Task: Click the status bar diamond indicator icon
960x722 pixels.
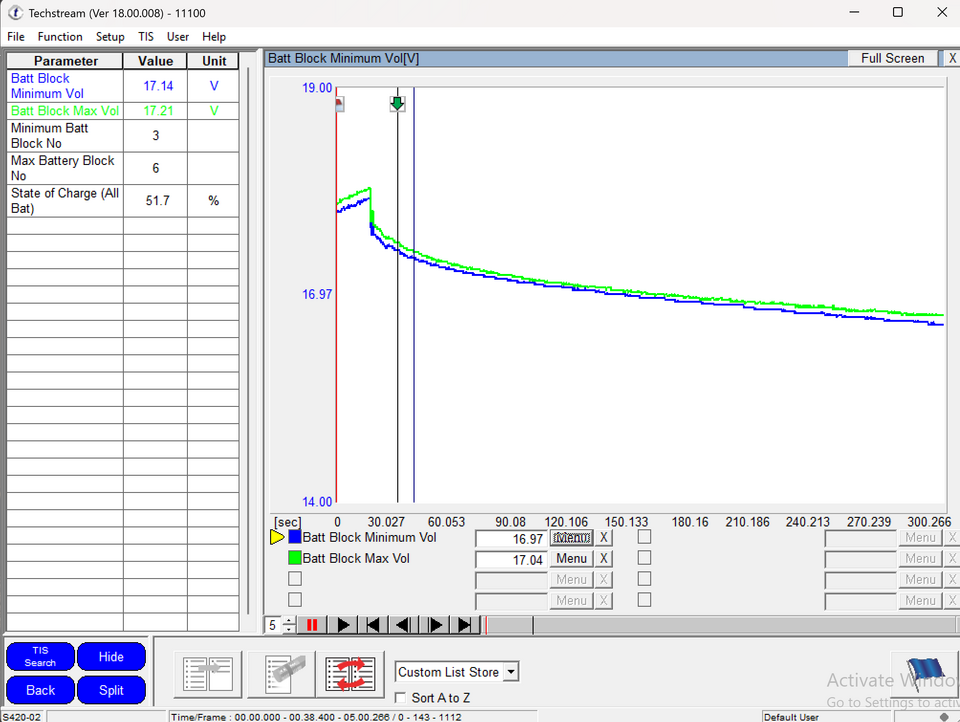Action: point(943,717)
